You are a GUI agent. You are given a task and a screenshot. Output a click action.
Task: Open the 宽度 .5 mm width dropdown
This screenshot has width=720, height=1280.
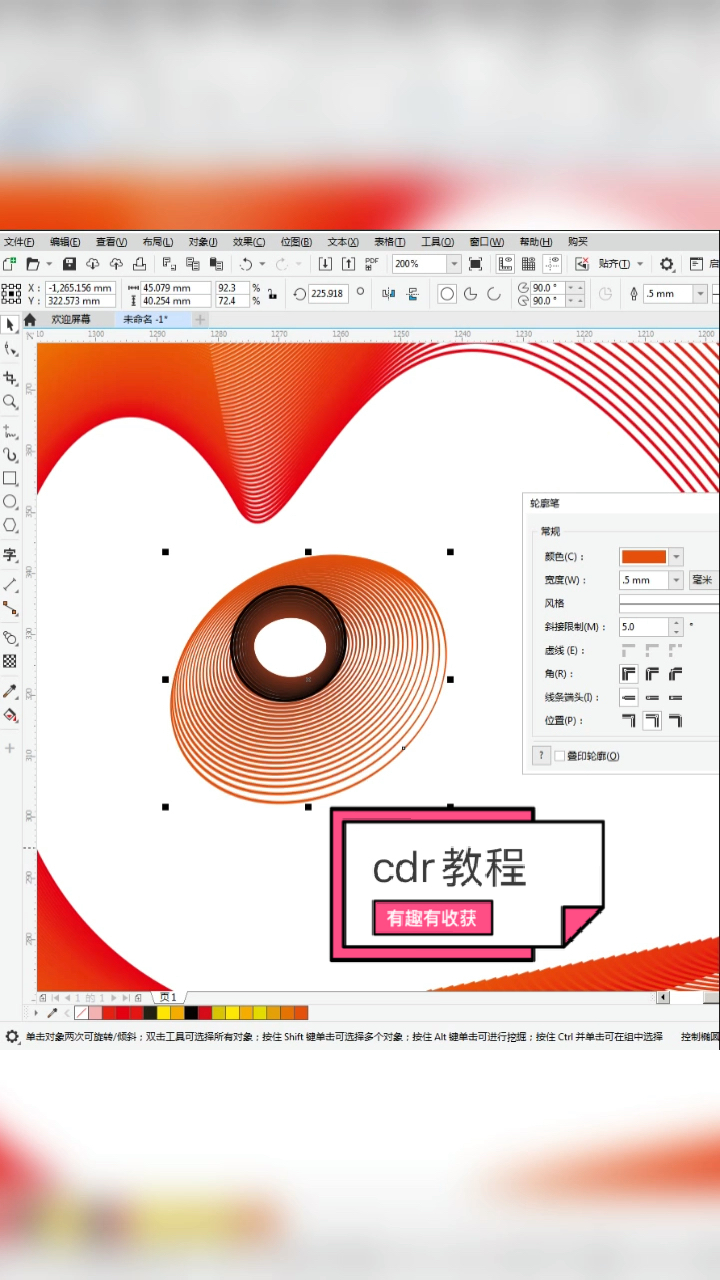[677, 580]
